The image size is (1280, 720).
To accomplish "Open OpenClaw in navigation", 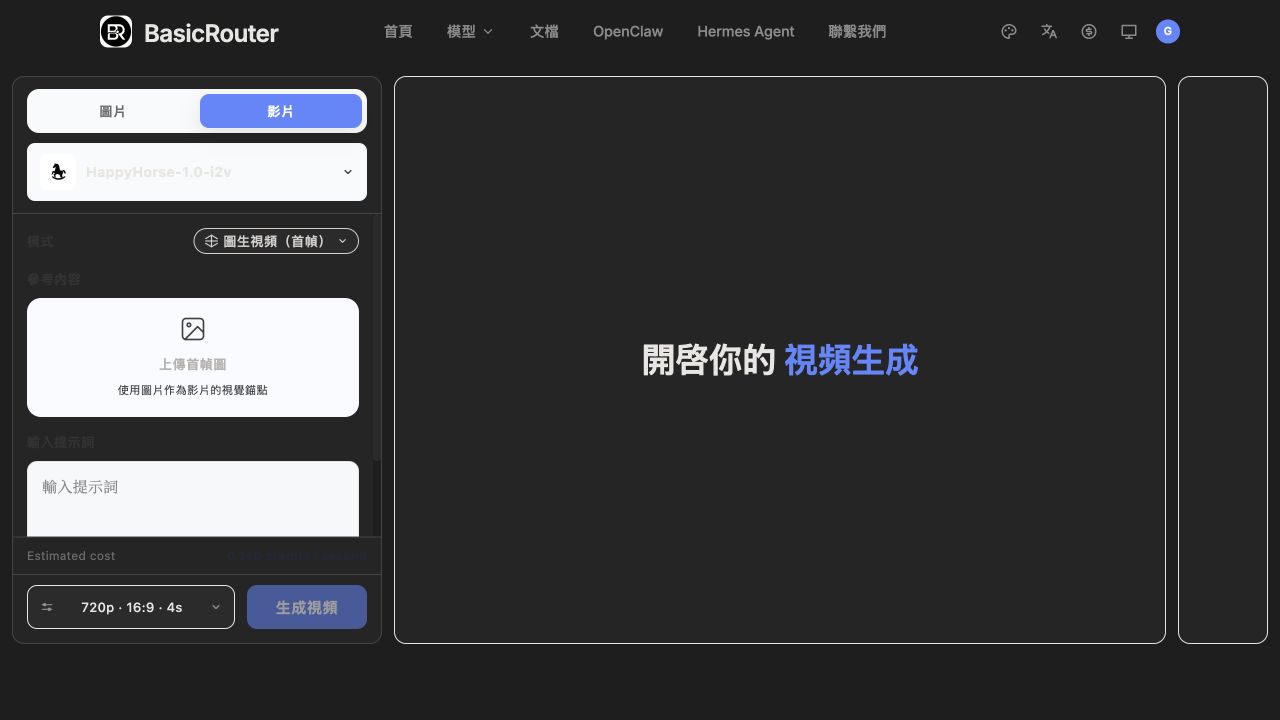I will pyautogui.click(x=628, y=32).
